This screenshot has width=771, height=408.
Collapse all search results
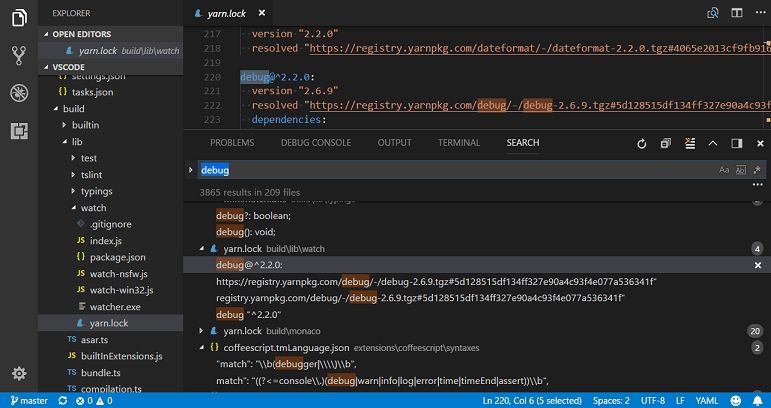click(665, 144)
